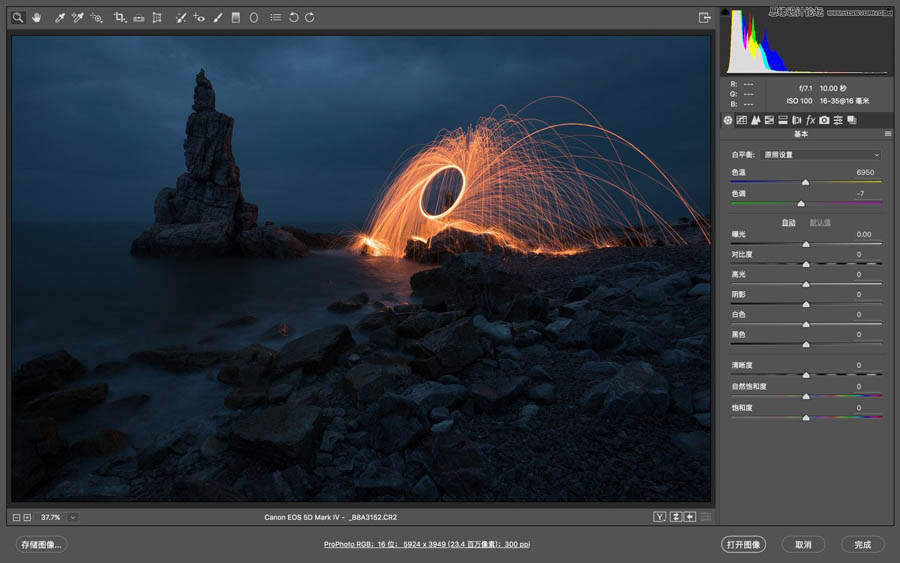Click the 曝光 exposure value field

point(863,234)
